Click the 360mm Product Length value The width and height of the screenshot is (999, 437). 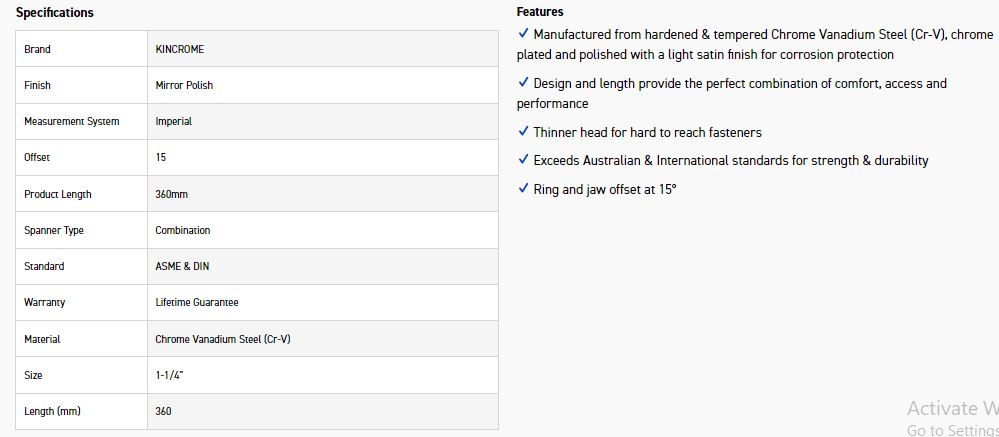click(x=171, y=194)
